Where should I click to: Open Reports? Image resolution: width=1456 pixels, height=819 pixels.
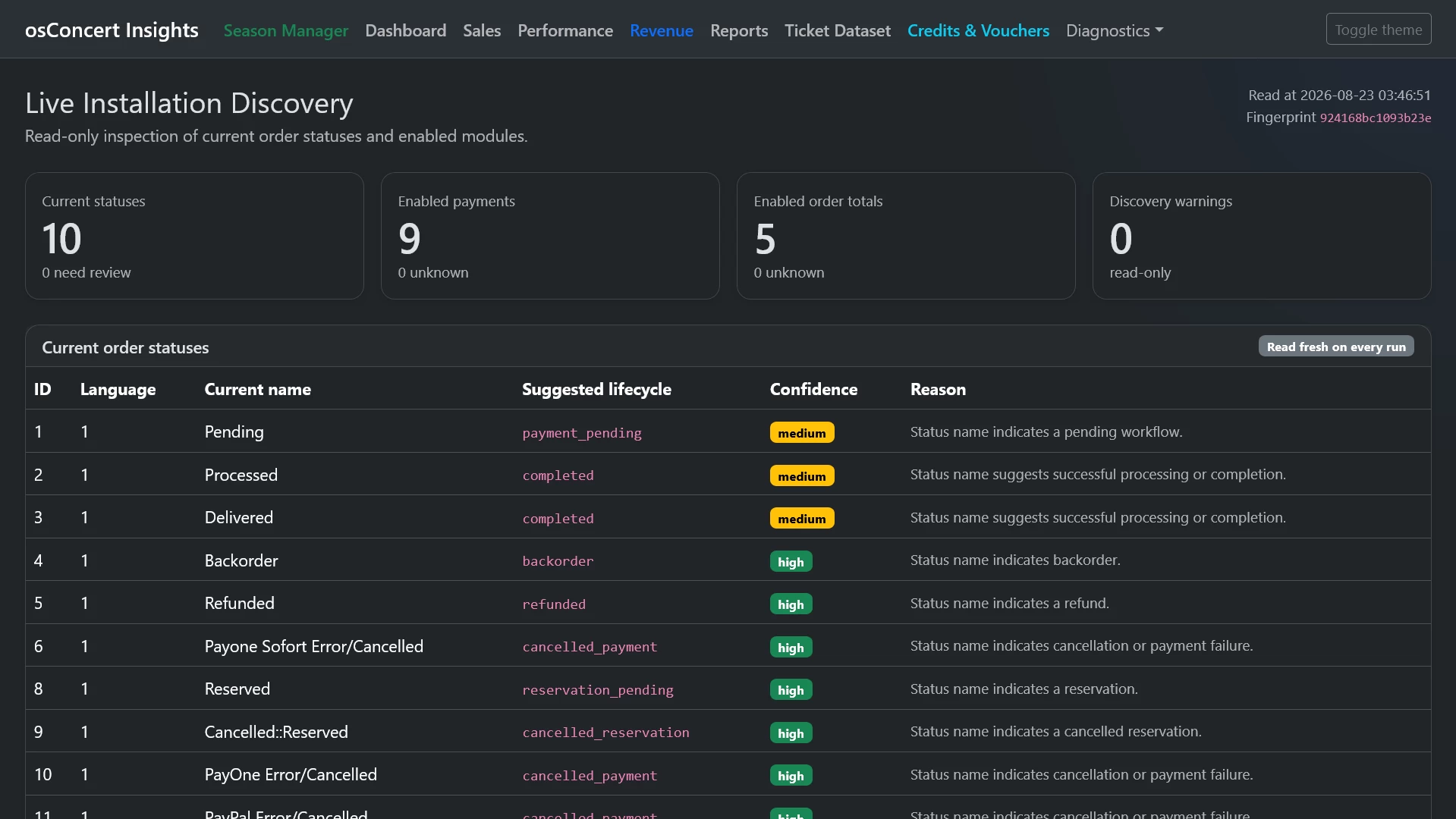(x=739, y=30)
